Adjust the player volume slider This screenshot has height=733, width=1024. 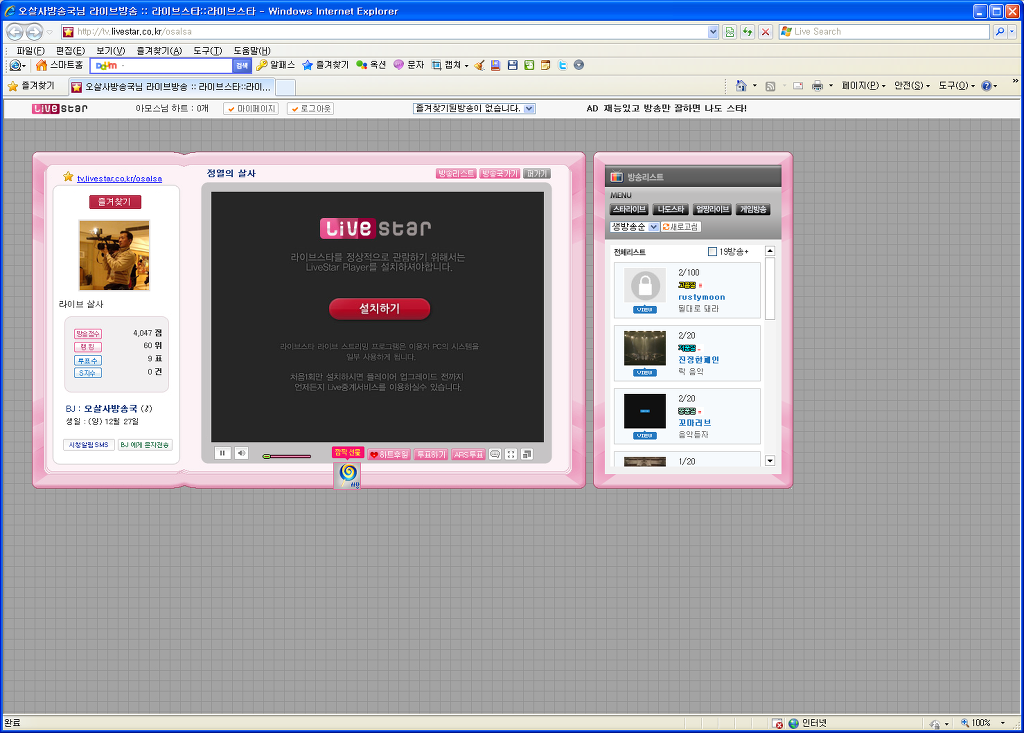click(x=287, y=456)
